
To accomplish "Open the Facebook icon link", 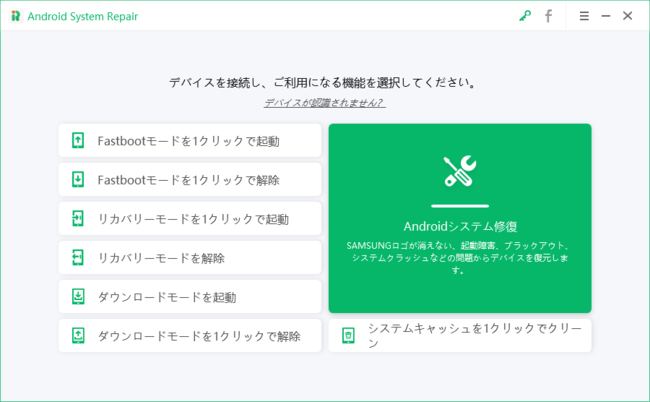I will pyautogui.click(x=548, y=16).
